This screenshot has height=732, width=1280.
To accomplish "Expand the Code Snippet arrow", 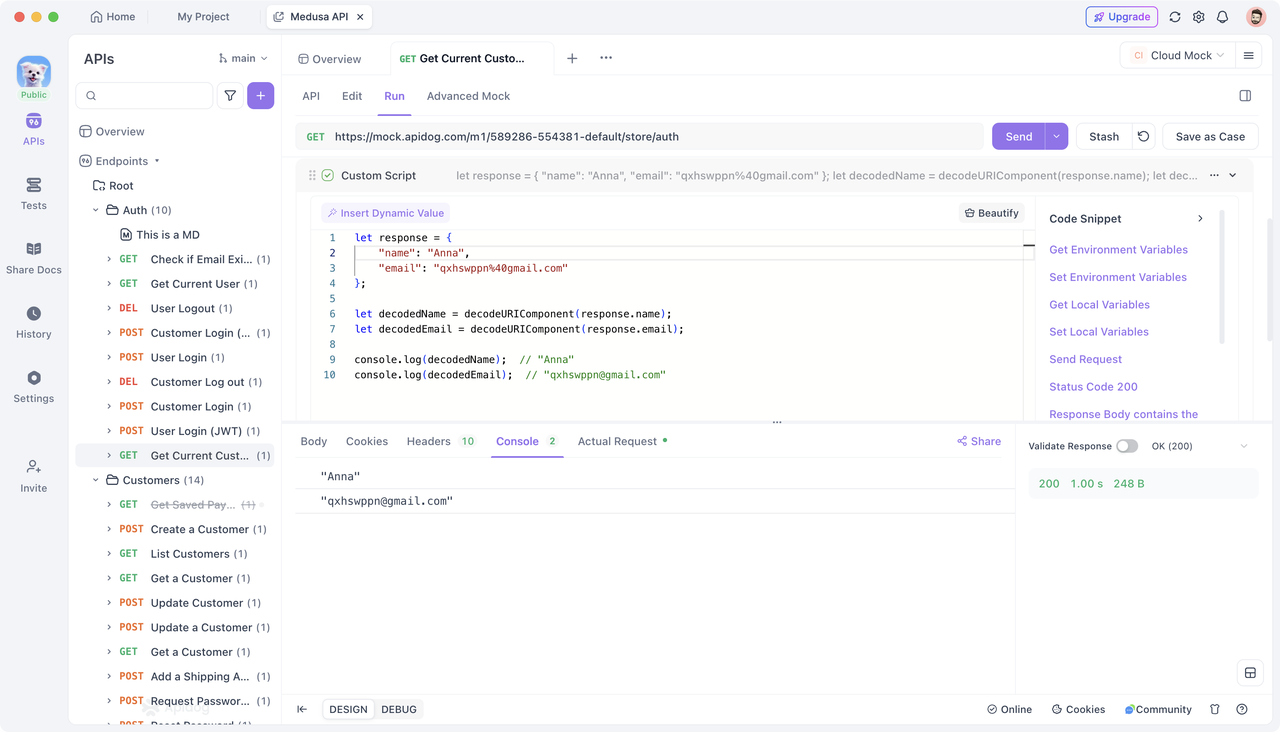I will click(x=1200, y=218).
